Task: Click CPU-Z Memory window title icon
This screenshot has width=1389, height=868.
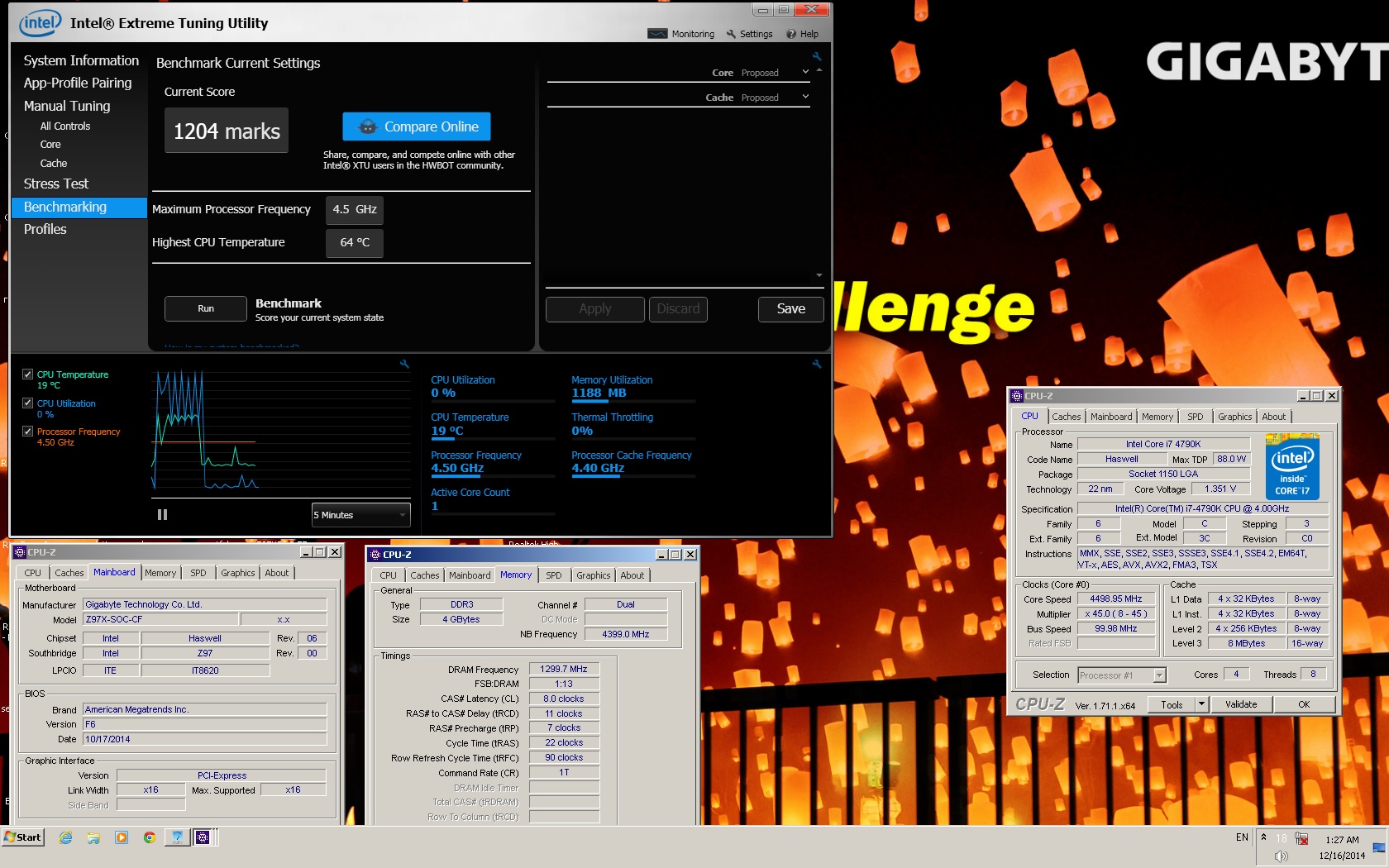Action: (x=375, y=555)
